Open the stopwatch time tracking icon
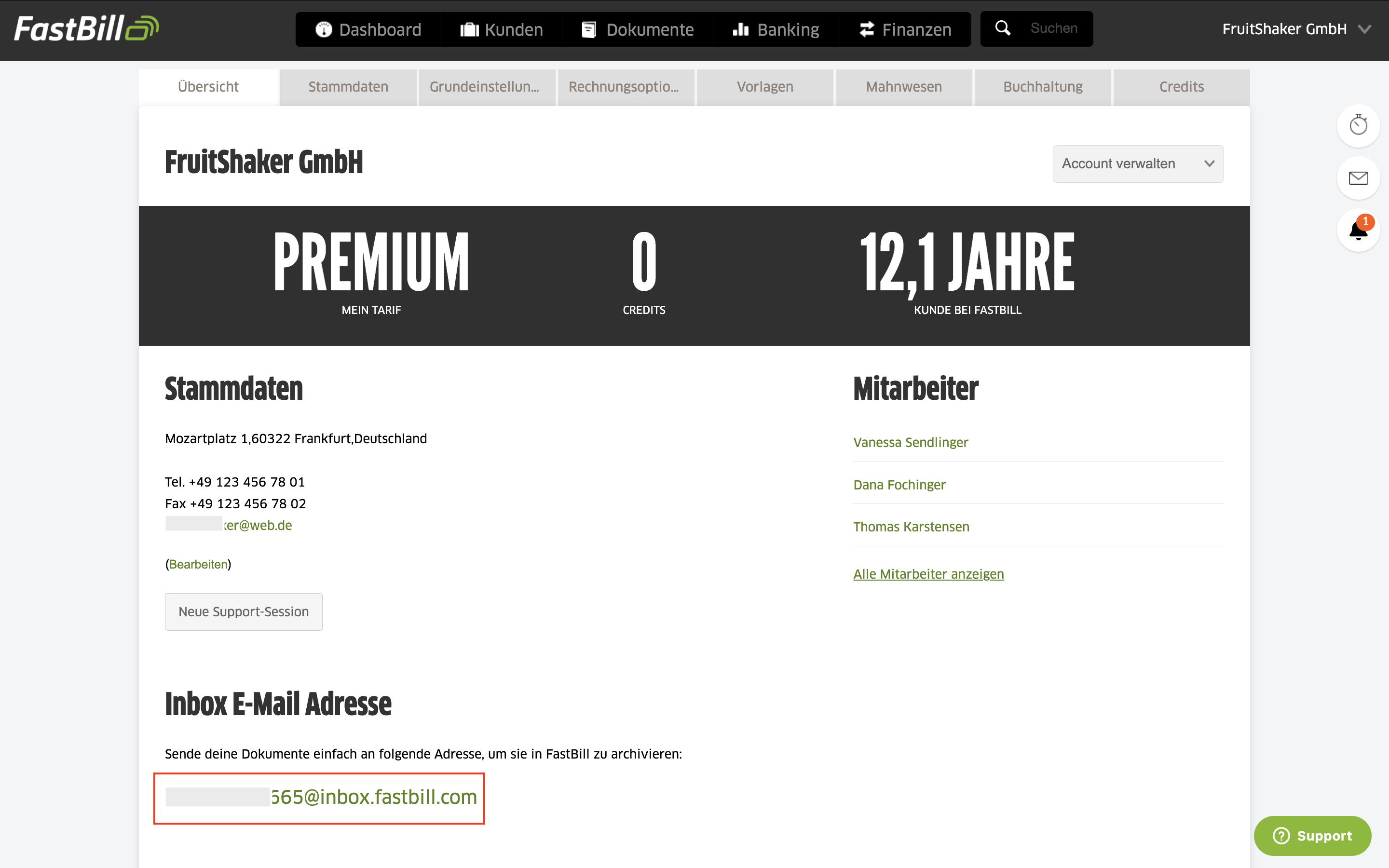Image resolution: width=1389 pixels, height=868 pixels. click(1358, 125)
